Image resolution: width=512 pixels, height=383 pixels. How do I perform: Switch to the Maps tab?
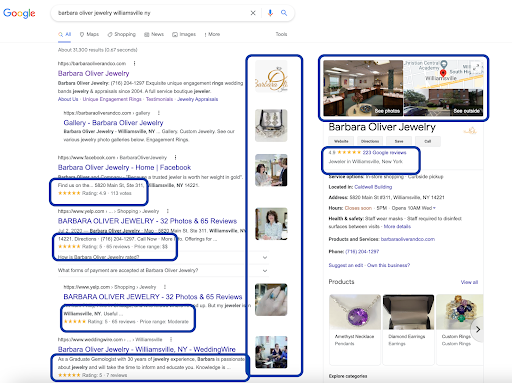pyautogui.click(x=89, y=34)
